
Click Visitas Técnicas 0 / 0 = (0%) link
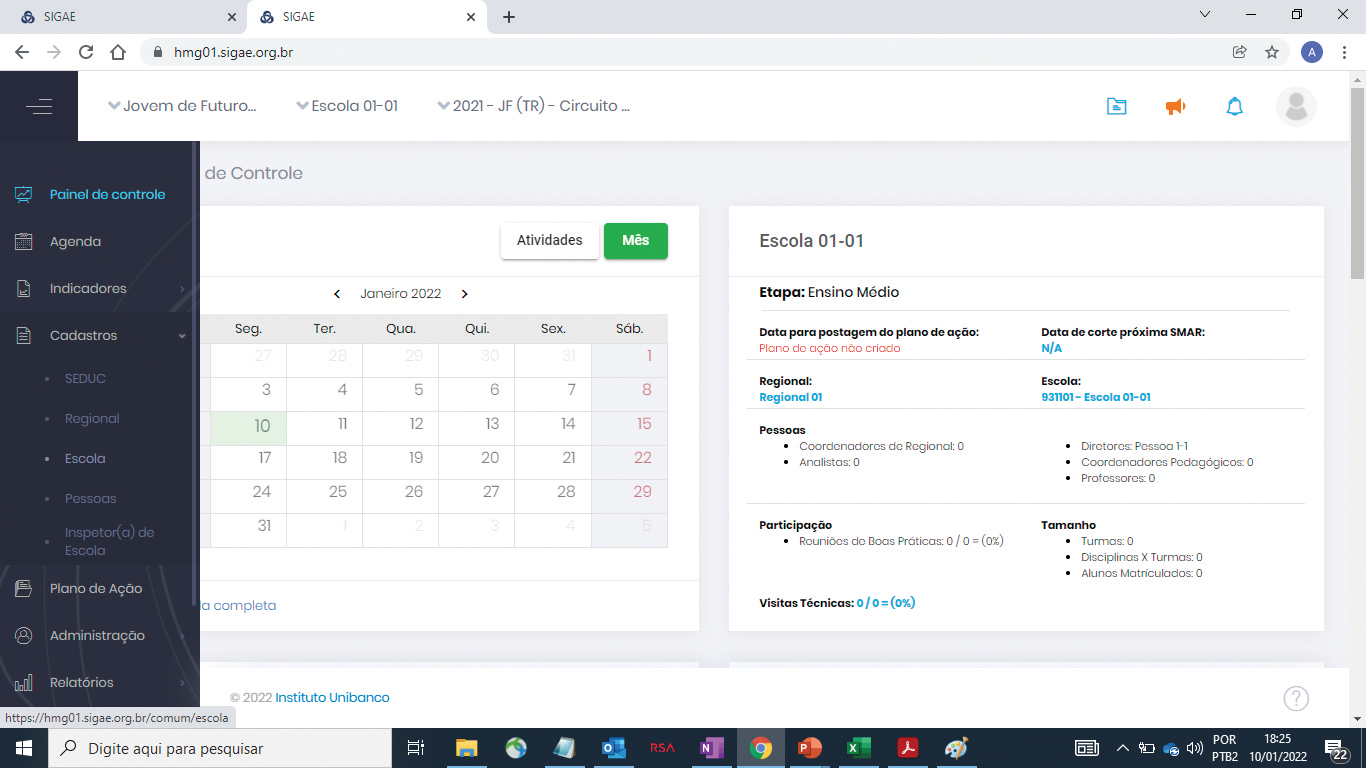tap(886, 603)
